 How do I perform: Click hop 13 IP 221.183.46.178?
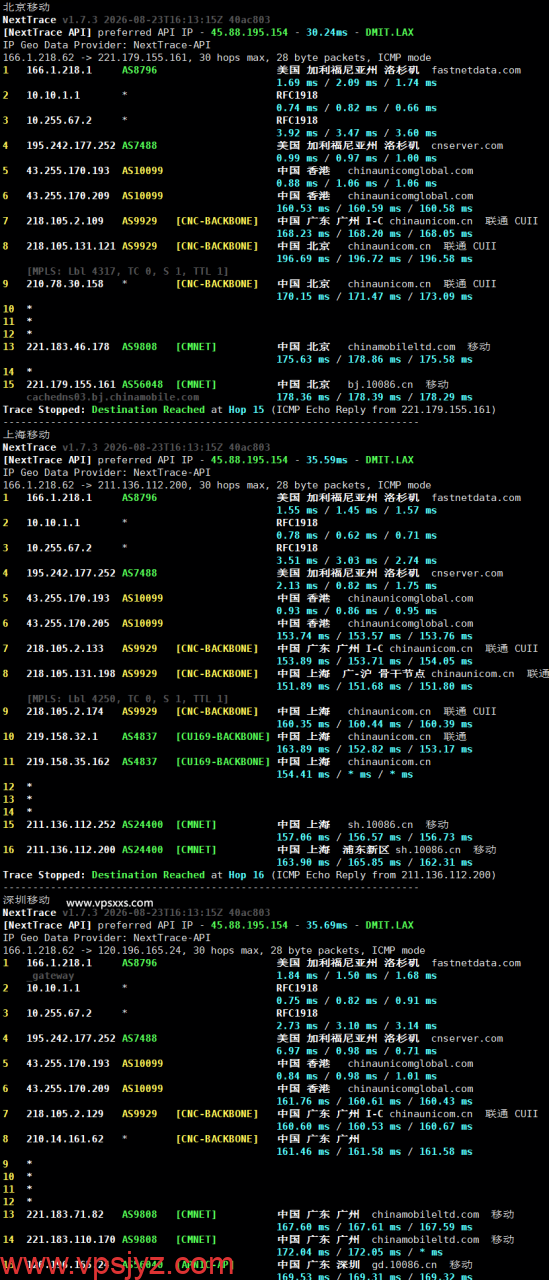coord(68,346)
